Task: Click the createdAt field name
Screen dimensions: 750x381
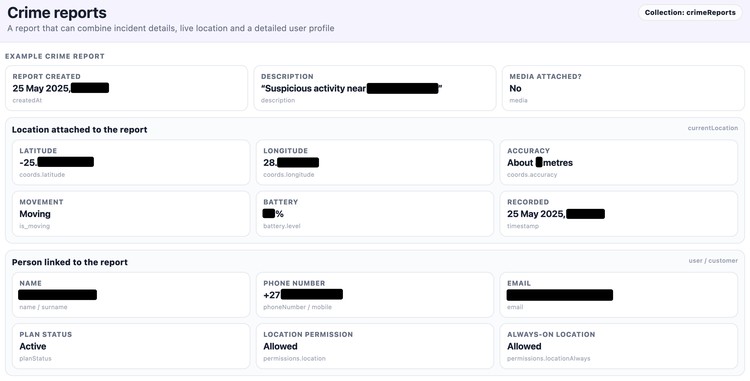Action: (x=26, y=100)
